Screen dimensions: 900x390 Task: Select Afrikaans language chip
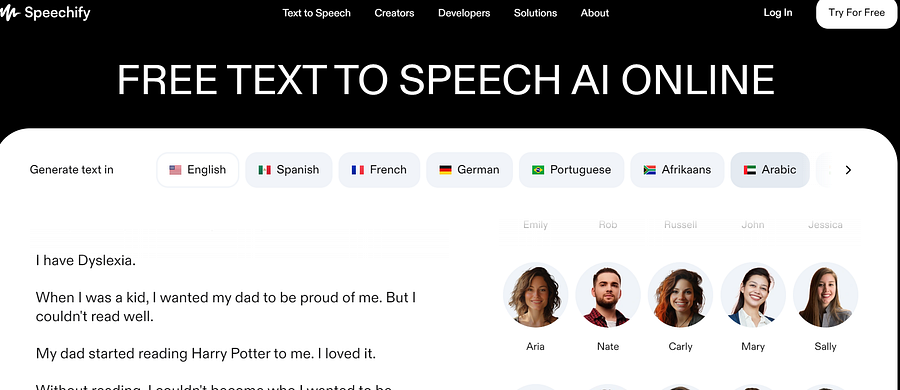point(677,170)
